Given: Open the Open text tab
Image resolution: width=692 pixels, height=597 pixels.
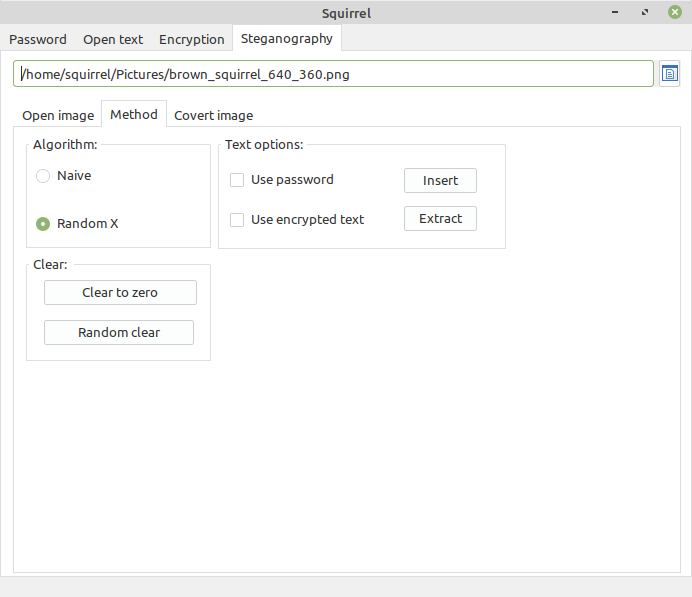Looking at the screenshot, I should (x=113, y=40).
